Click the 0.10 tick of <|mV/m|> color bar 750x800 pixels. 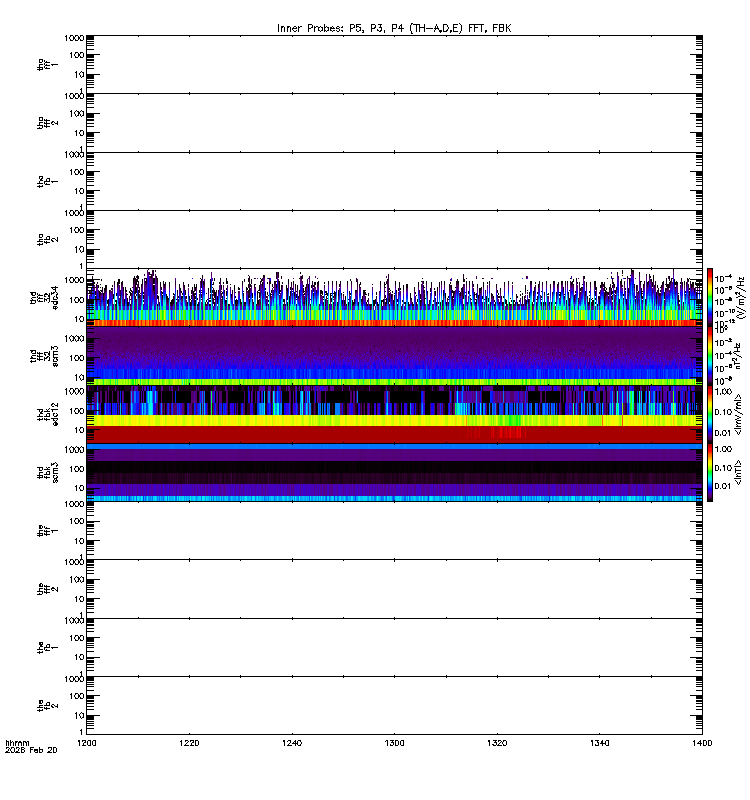coord(723,412)
